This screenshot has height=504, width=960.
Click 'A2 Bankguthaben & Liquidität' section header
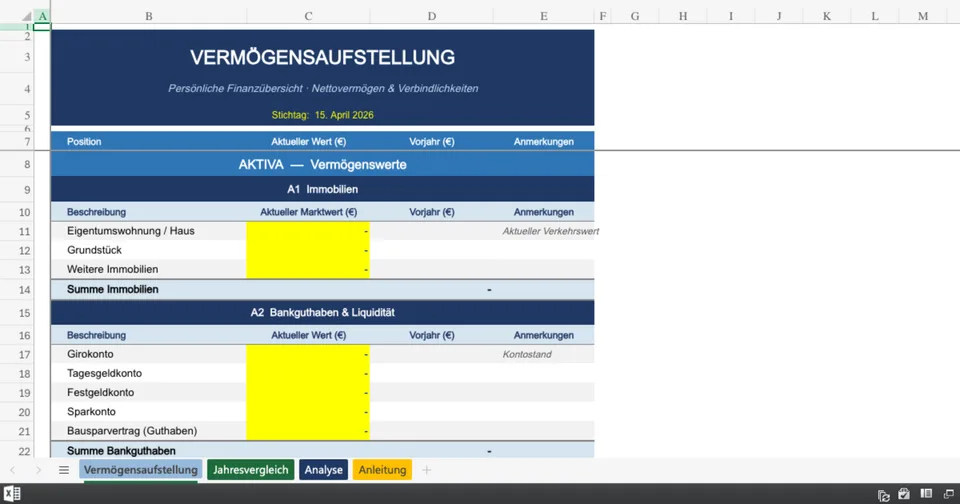(x=322, y=312)
